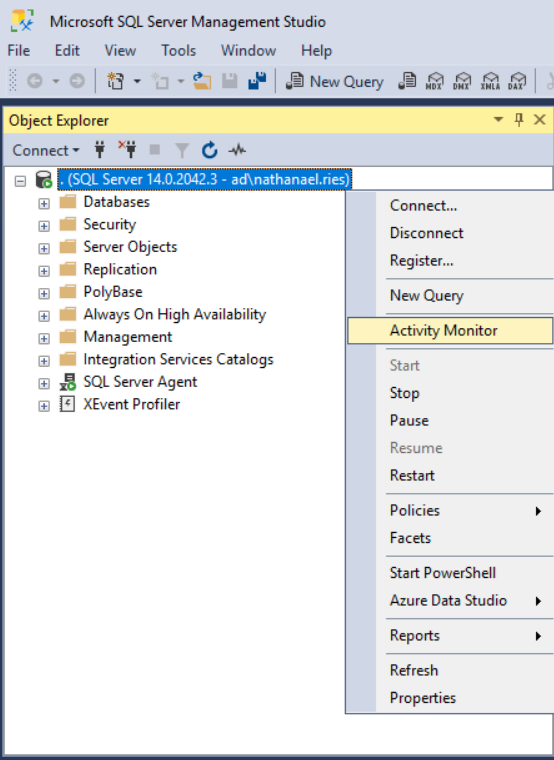The image size is (554, 760).
Task: Open the New Project dropdown arrow
Action: (x=137, y=81)
